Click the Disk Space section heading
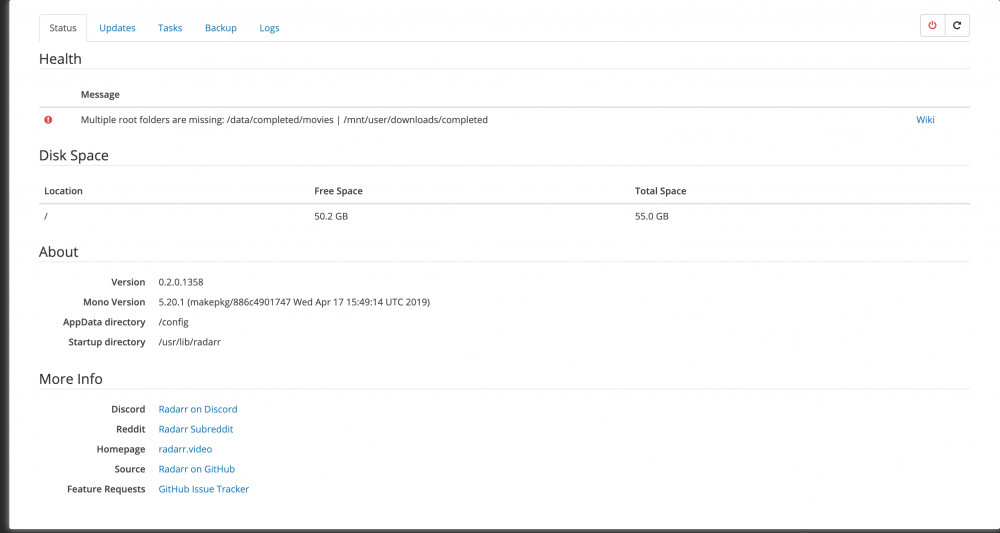The width and height of the screenshot is (1000, 533). point(74,156)
